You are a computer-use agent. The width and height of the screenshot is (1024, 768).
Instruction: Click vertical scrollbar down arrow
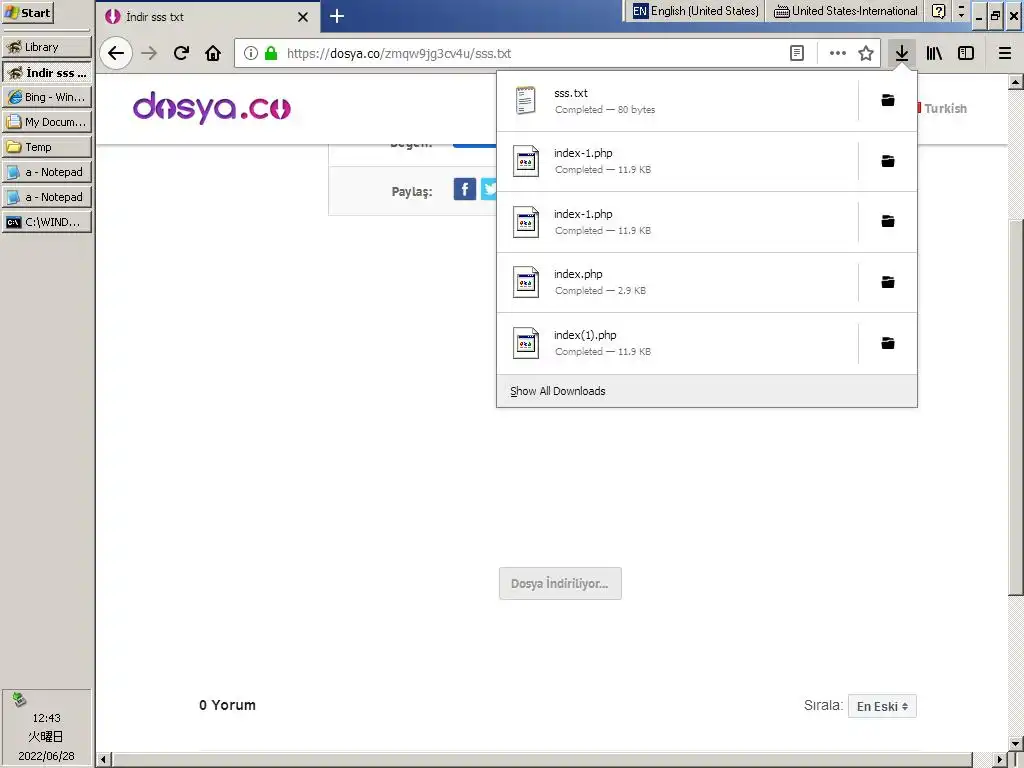[x=1016, y=743]
